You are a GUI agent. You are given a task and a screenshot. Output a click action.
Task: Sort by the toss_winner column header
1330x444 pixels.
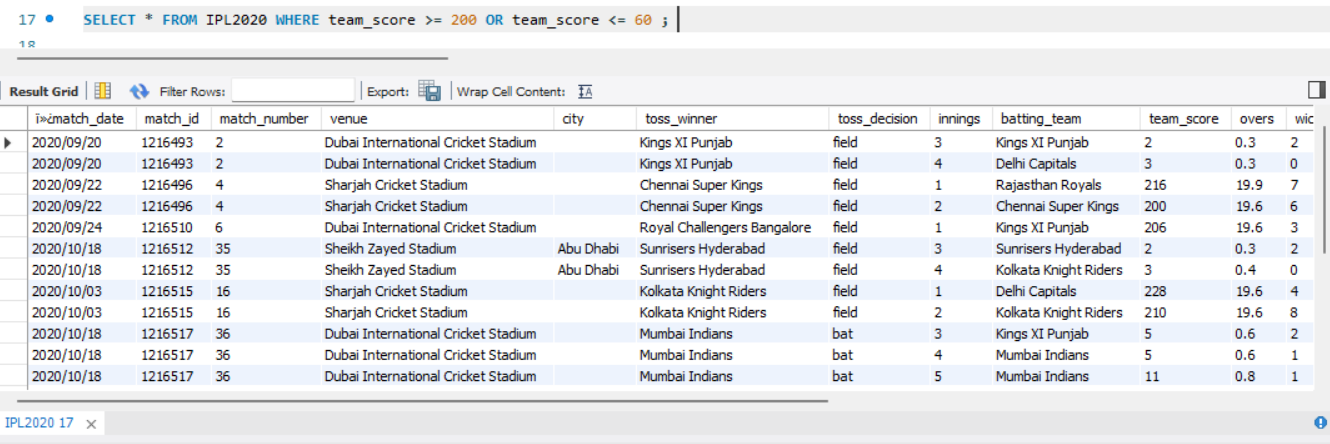(730, 118)
